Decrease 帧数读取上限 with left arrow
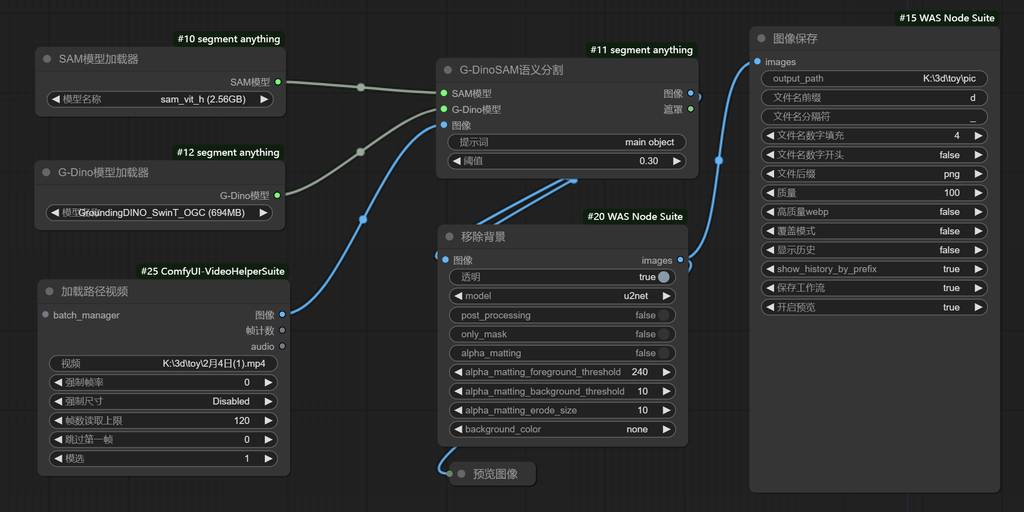The width and height of the screenshot is (1024, 512). point(56,420)
